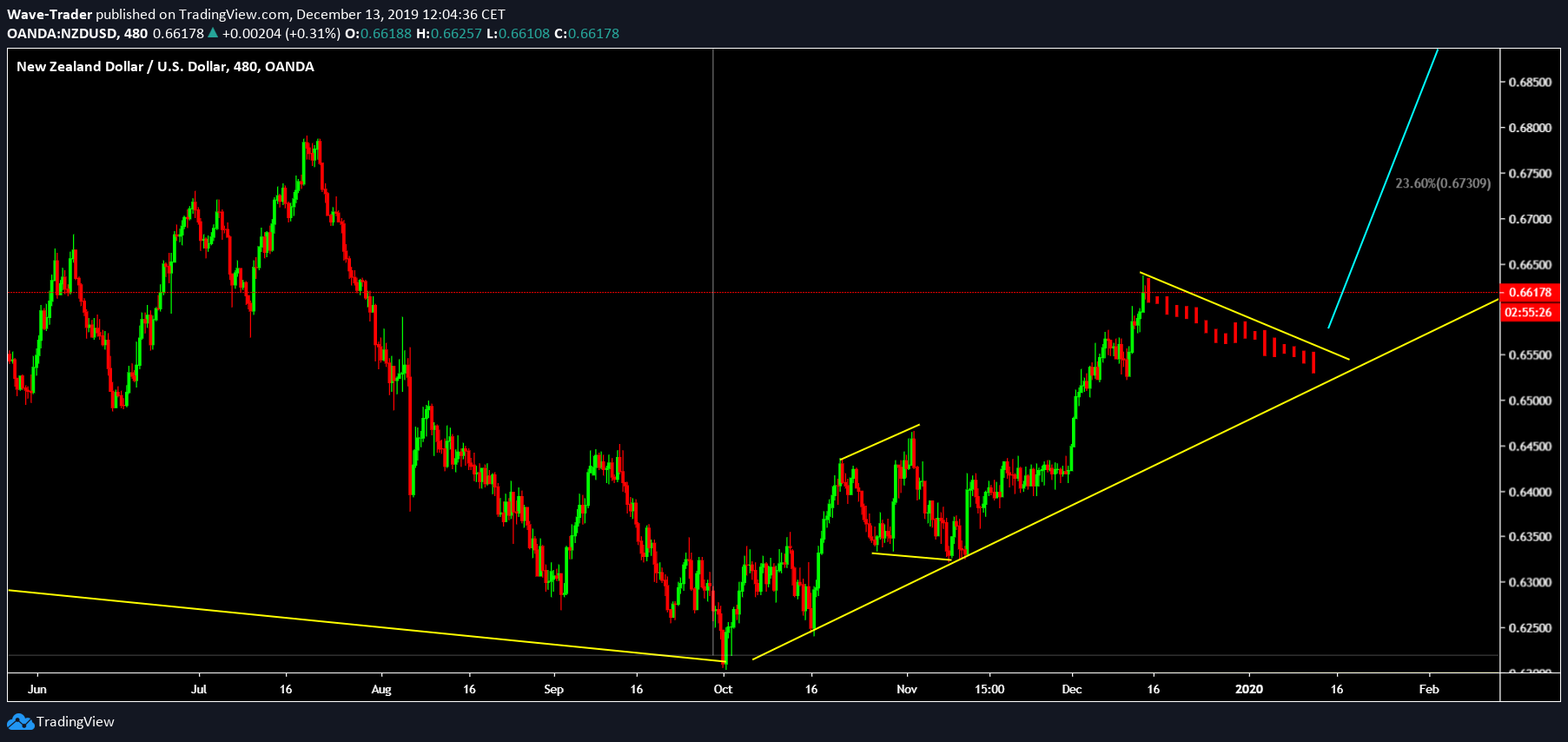Viewport: 1568px width, 742px height.
Task: Click the 0.66500 price axis label
Action: pos(1530,265)
